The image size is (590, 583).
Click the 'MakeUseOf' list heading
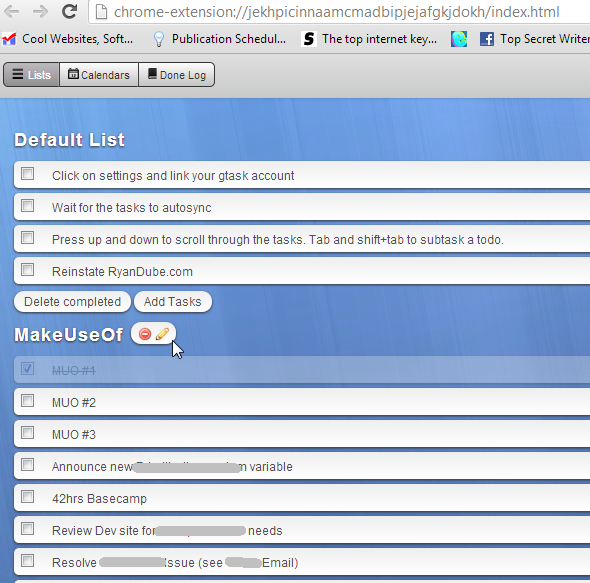tap(68, 335)
